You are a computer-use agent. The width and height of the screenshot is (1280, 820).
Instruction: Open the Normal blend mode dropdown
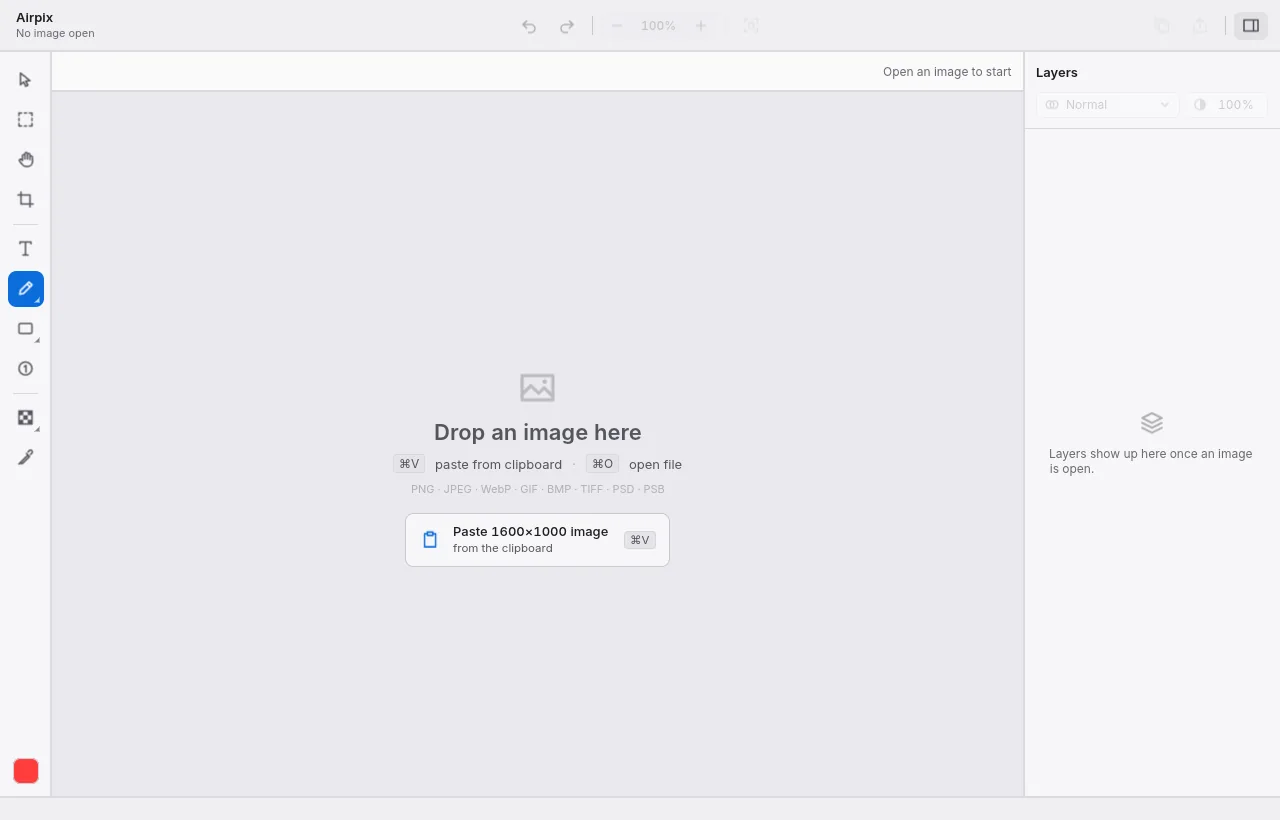(x=1108, y=105)
